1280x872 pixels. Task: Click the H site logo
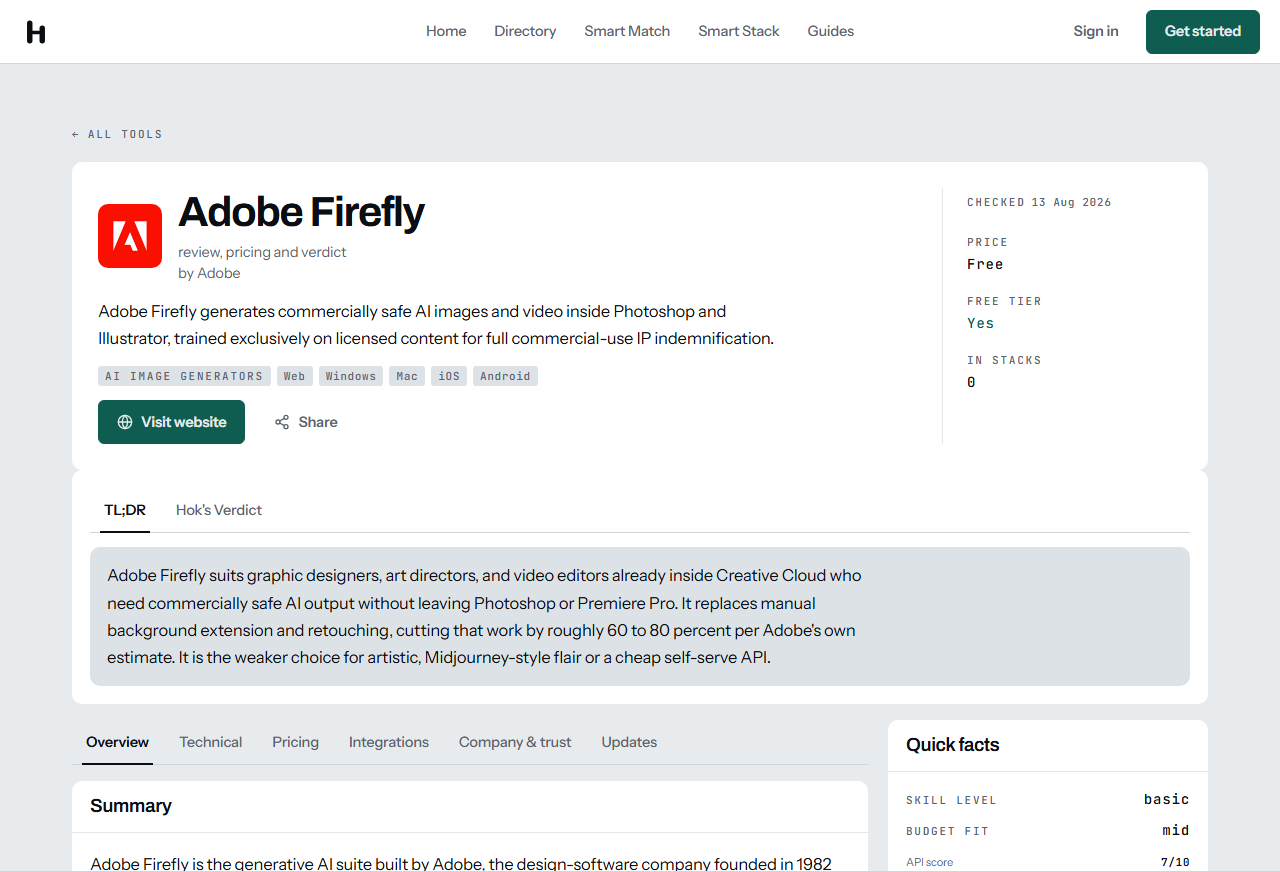point(36,32)
